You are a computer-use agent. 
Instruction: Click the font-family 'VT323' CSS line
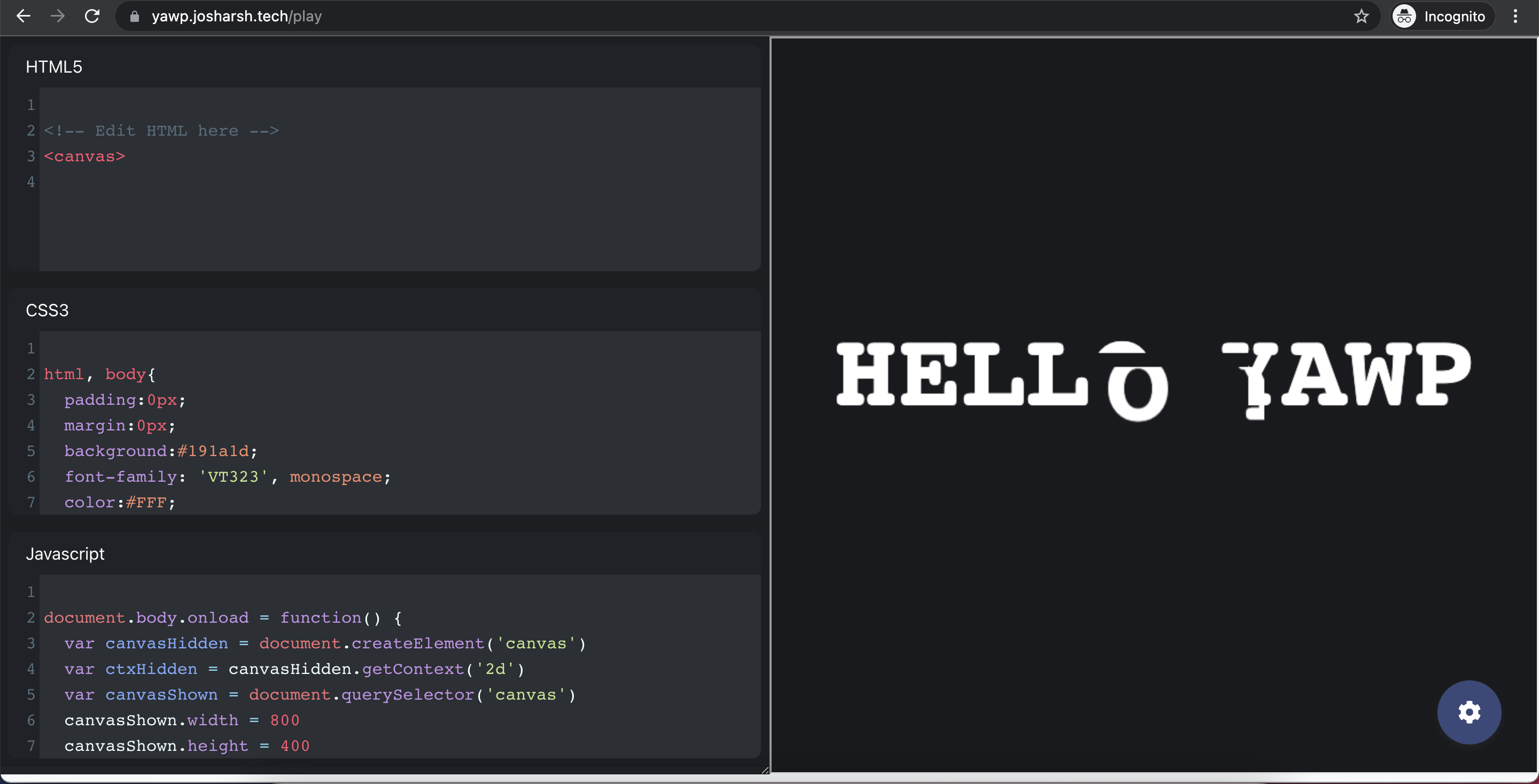(227, 476)
